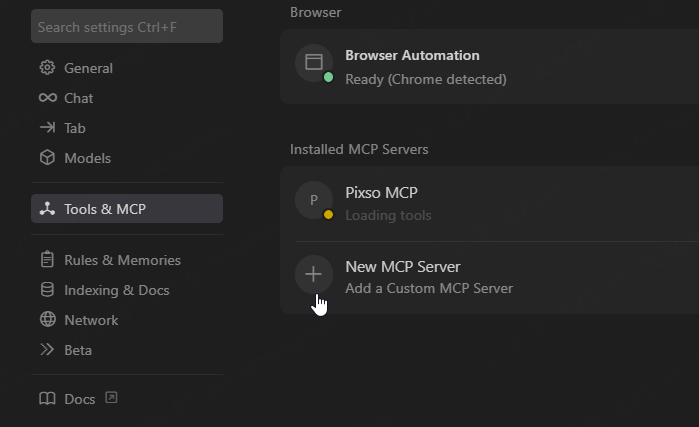Click Add a Custom MCP Server text
This screenshot has width=699, height=427.
[x=429, y=289]
